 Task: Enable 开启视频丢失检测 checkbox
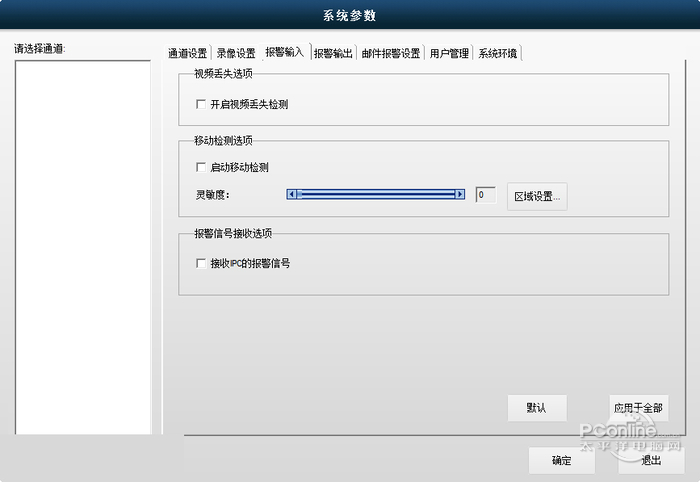(x=201, y=104)
